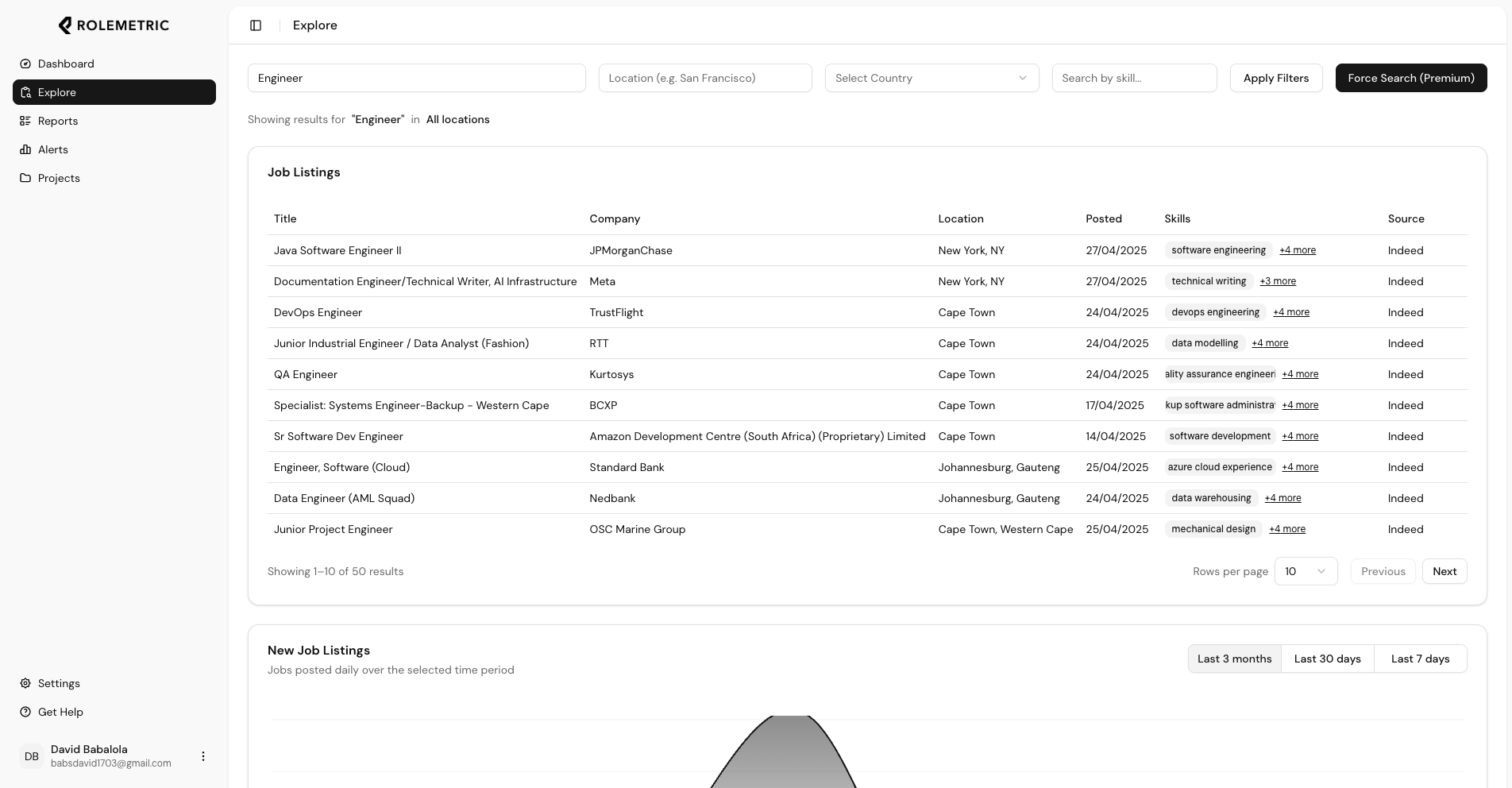Open the Sr Software Dev Engineer title
The image size is (1512, 788).
click(x=338, y=436)
